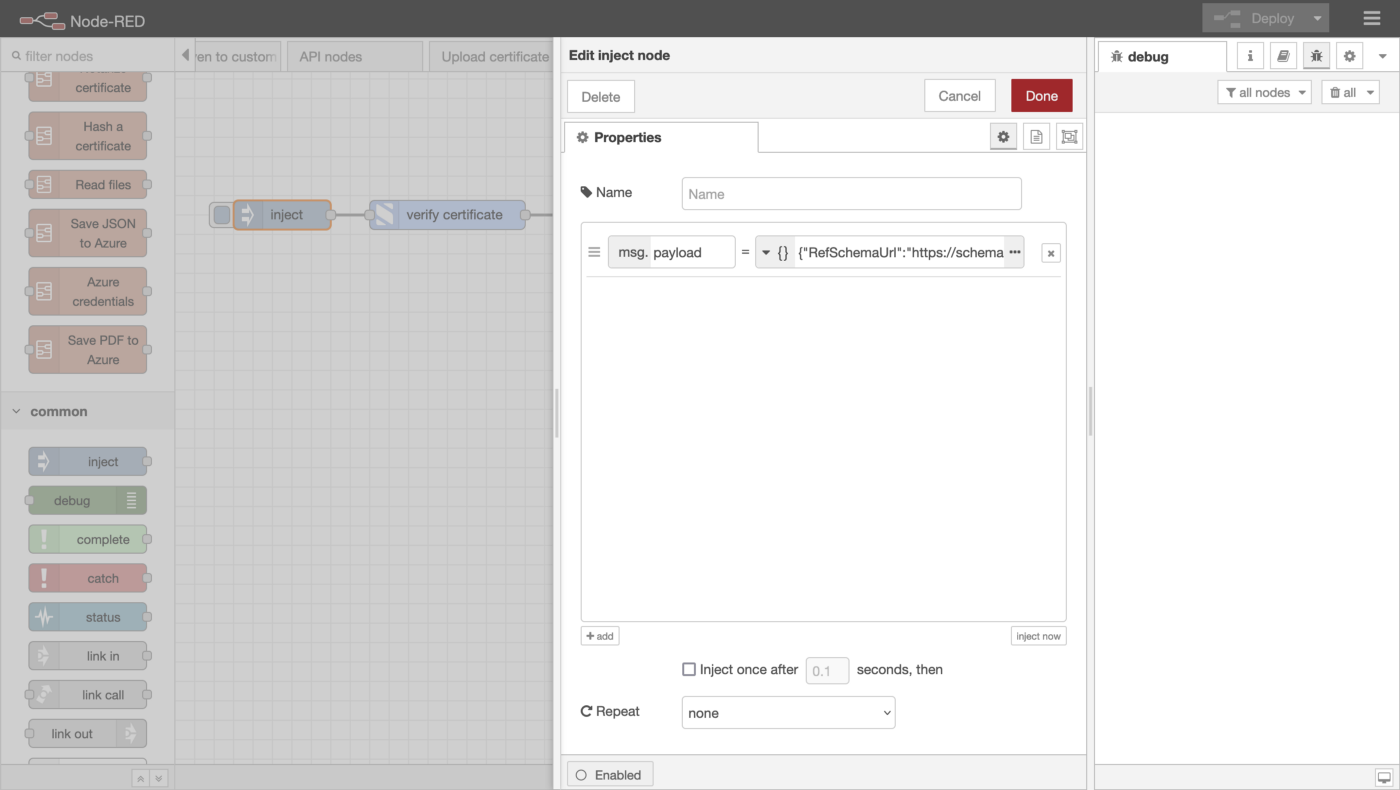Expand the JSON editor with ellipsis button
Screen dimensions: 1400x790
click(1014, 252)
